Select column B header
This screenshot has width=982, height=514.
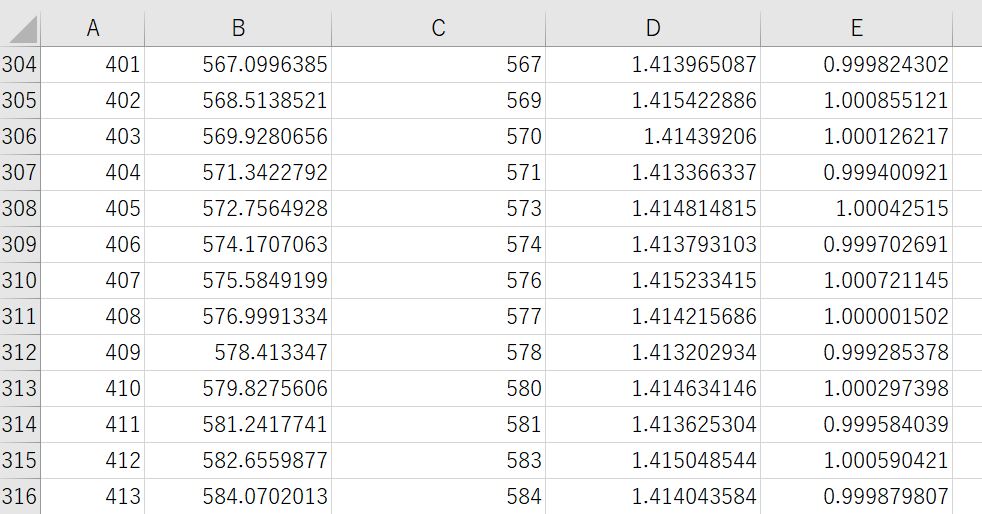click(238, 28)
